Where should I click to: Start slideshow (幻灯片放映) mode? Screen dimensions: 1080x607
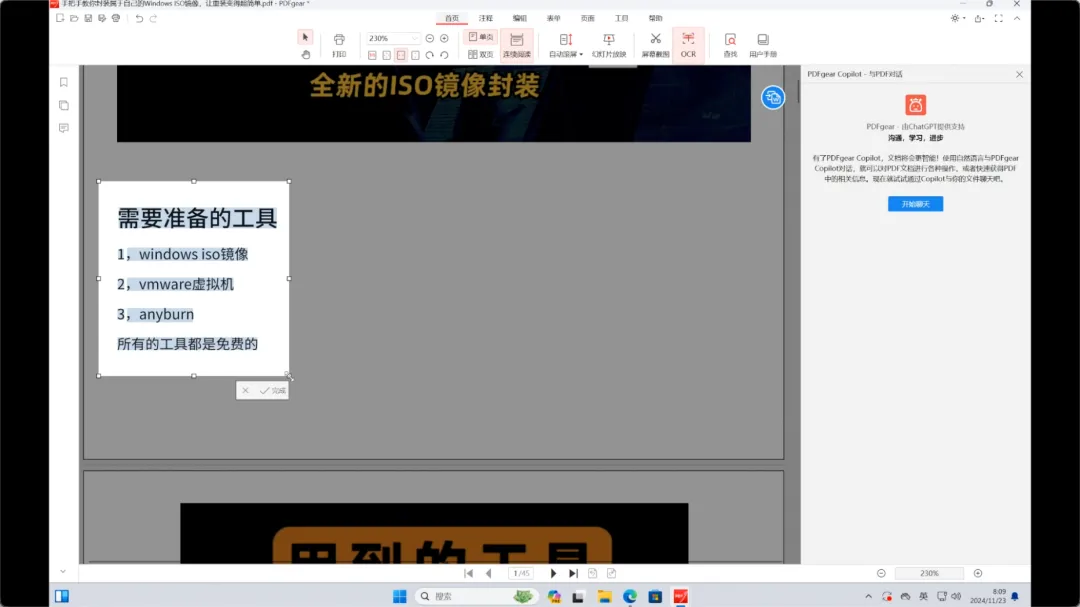[x=609, y=45]
